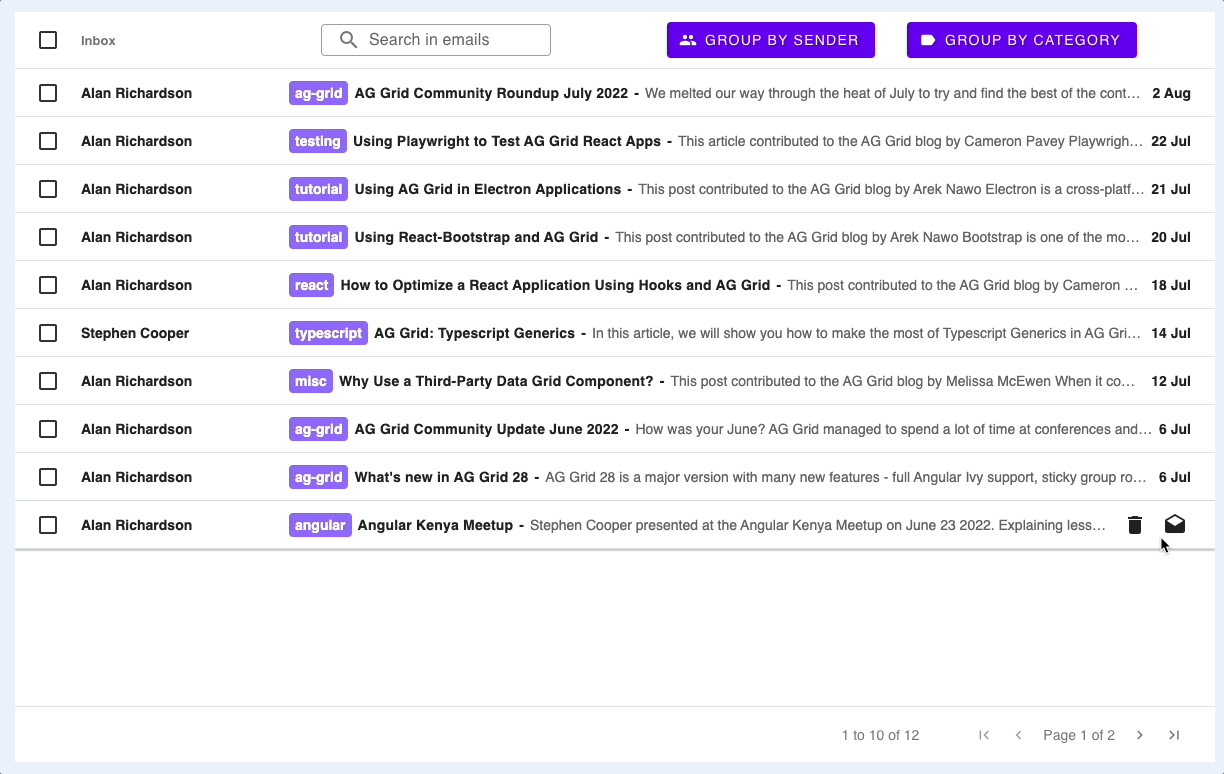Click ag-grid tag on Community Update June 2022 email
The width and height of the screenshot is (1224, 774).
pos(319,429)
